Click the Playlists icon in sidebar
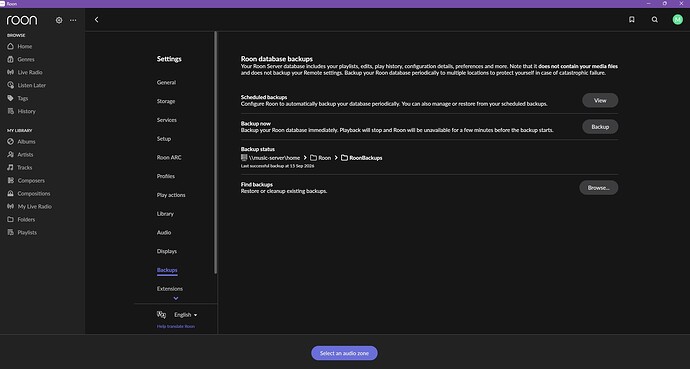Screen dimensions: 690x369 (x=11, y=232)
